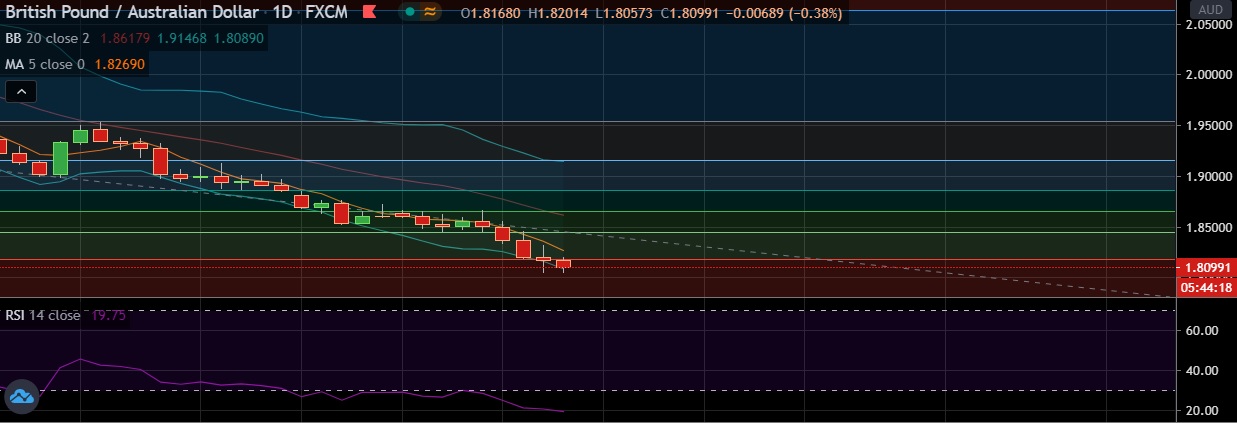Collapse the indicator legend with the caret button
This screenshot has width=1237, height=423.
21,91
